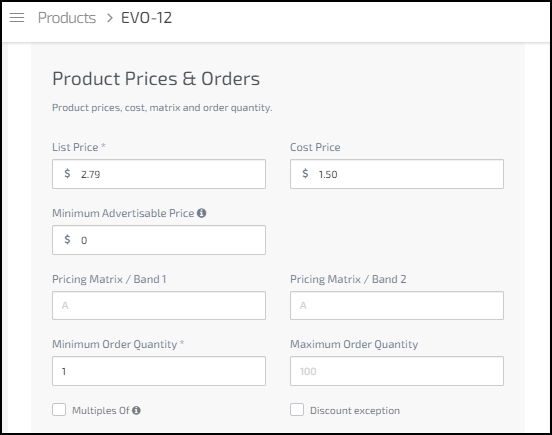Click the Minimum Advertisable Price input
The image size is (552, 435).
[159, 240]
